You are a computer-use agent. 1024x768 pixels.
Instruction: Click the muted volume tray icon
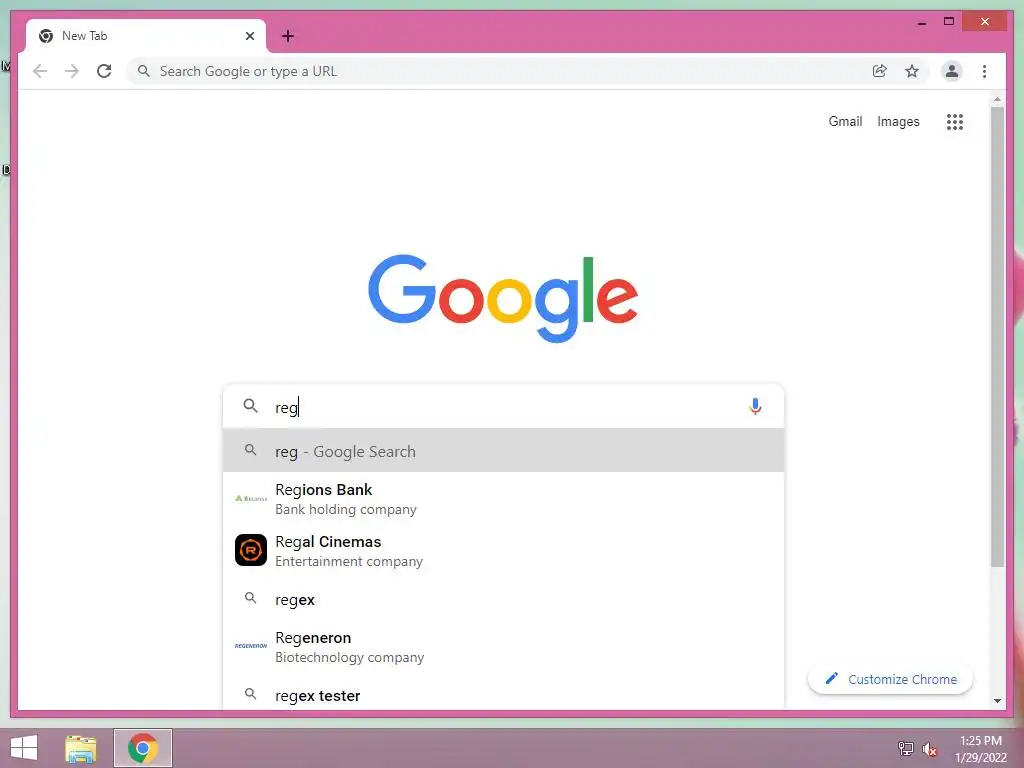point(929,748)
